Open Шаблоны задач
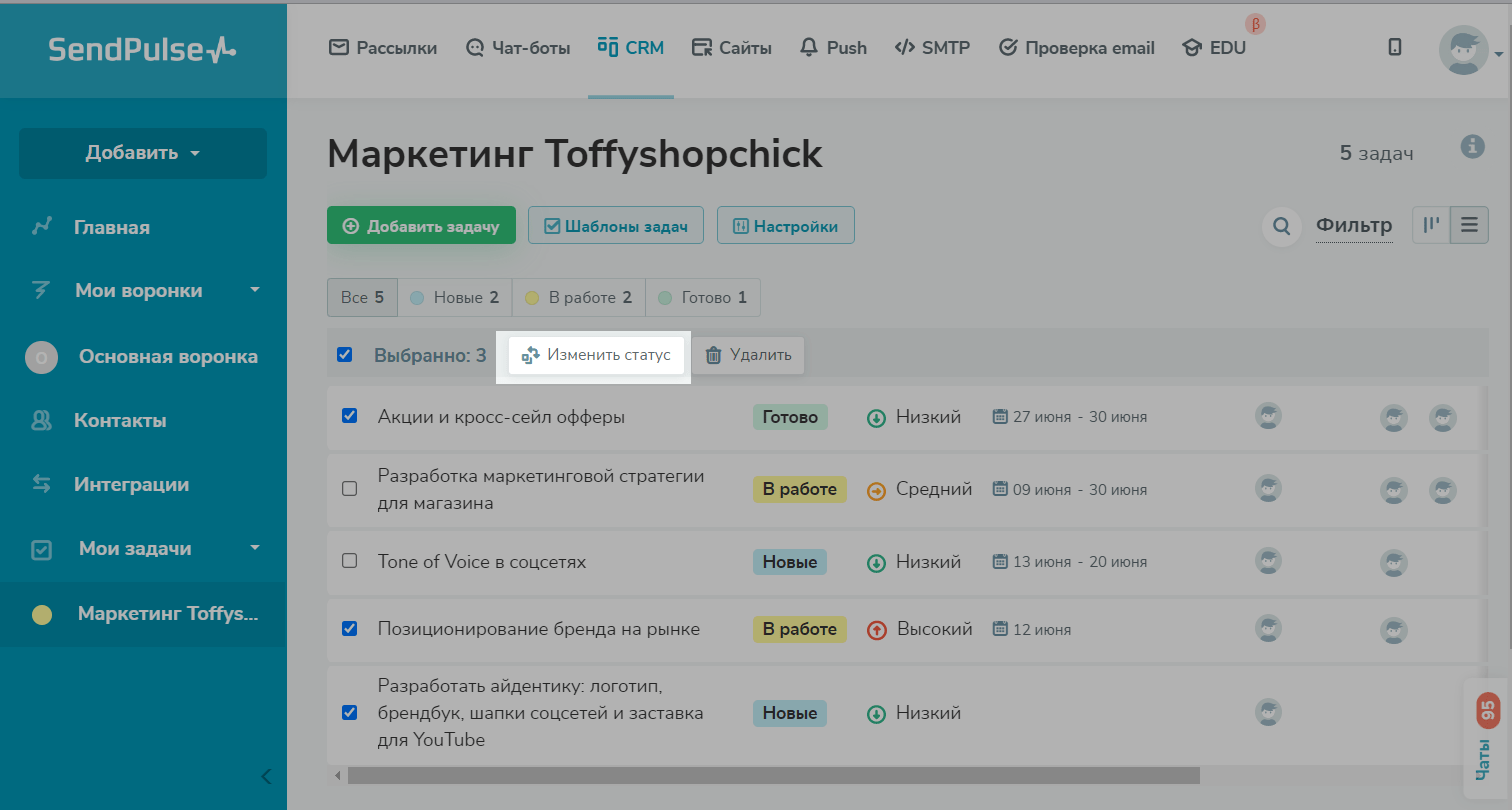Image resolution: width=1512 pixels, height=810 pixels. pos(616,226)
